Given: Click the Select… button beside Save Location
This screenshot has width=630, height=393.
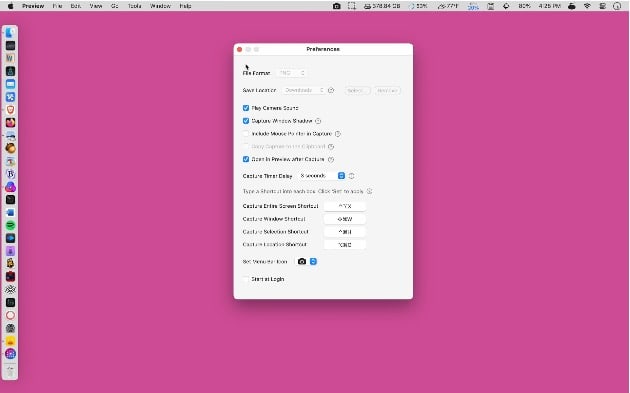Looking at the screenshot, I should click(x=357, y=90).
